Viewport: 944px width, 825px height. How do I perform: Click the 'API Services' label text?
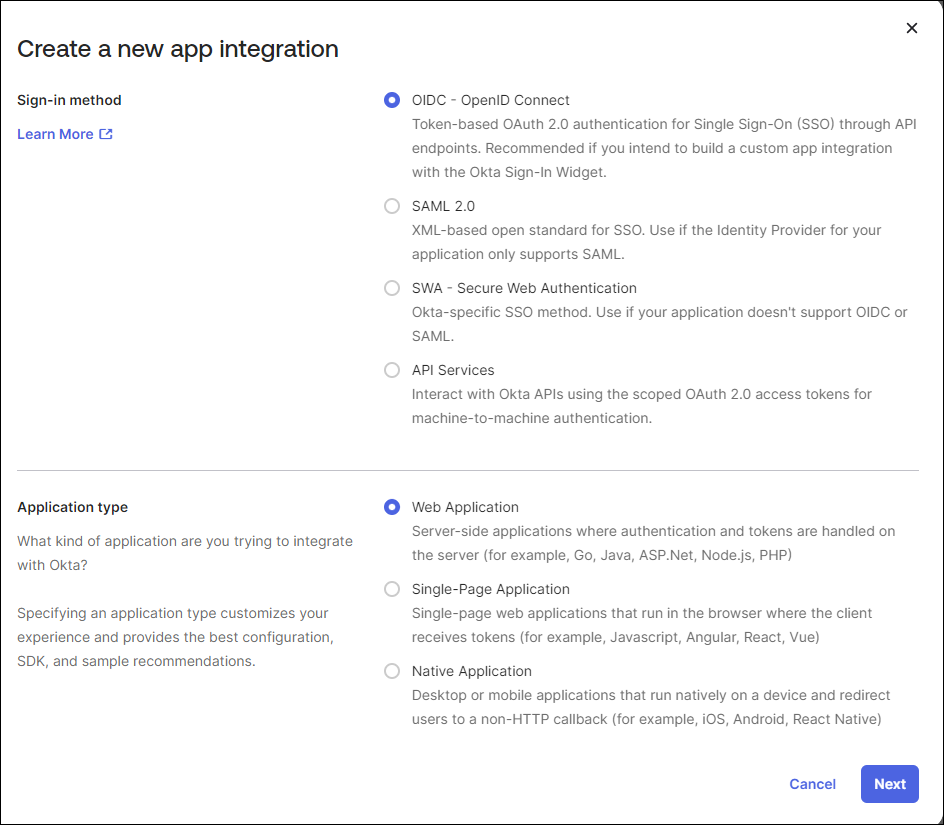453,370
